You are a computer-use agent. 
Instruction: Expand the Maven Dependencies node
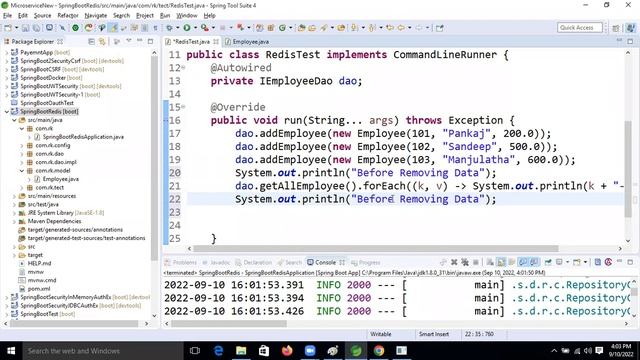[14, 221]
